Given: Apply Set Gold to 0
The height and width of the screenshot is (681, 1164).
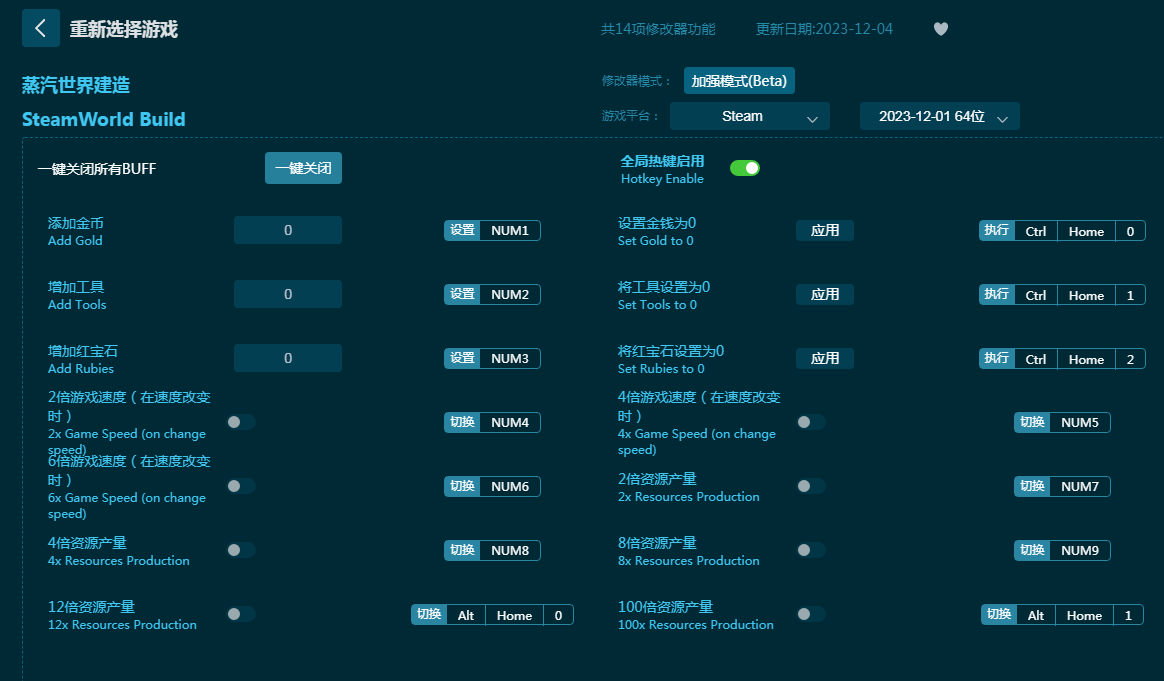Looking at the screenshot, I should pos(825,230).
